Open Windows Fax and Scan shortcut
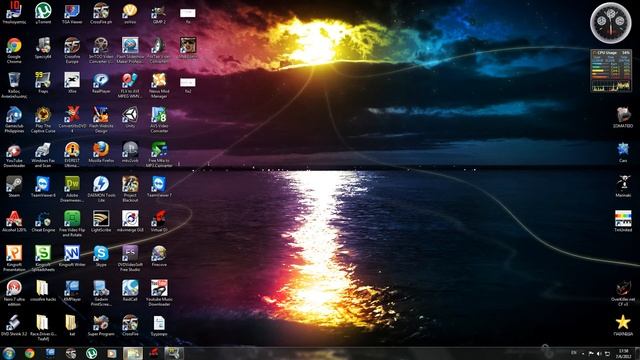Screen dimensions: 640x360 [43, 154]
